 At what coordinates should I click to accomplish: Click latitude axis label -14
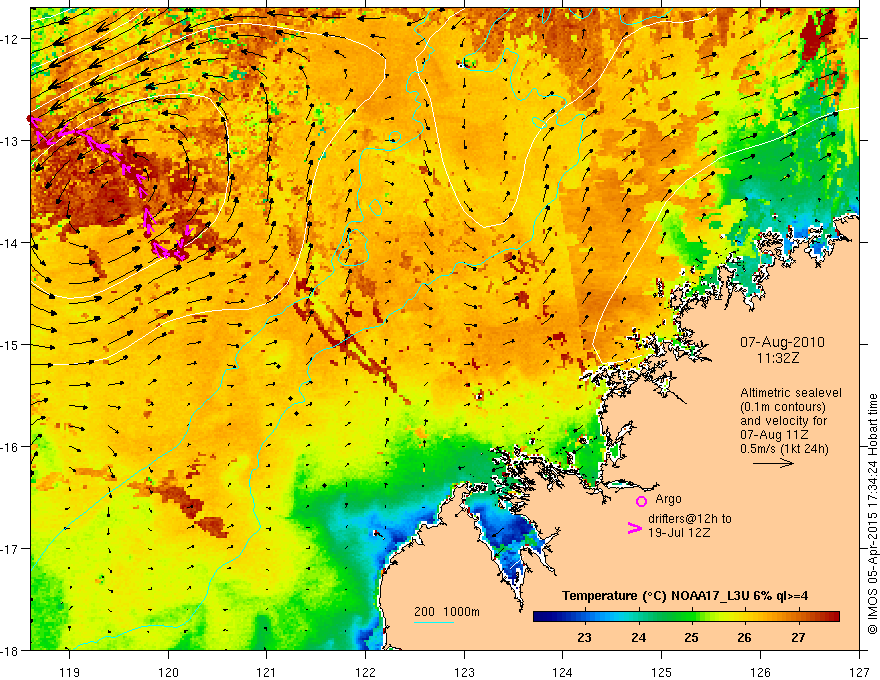click(x=10, y=243)
